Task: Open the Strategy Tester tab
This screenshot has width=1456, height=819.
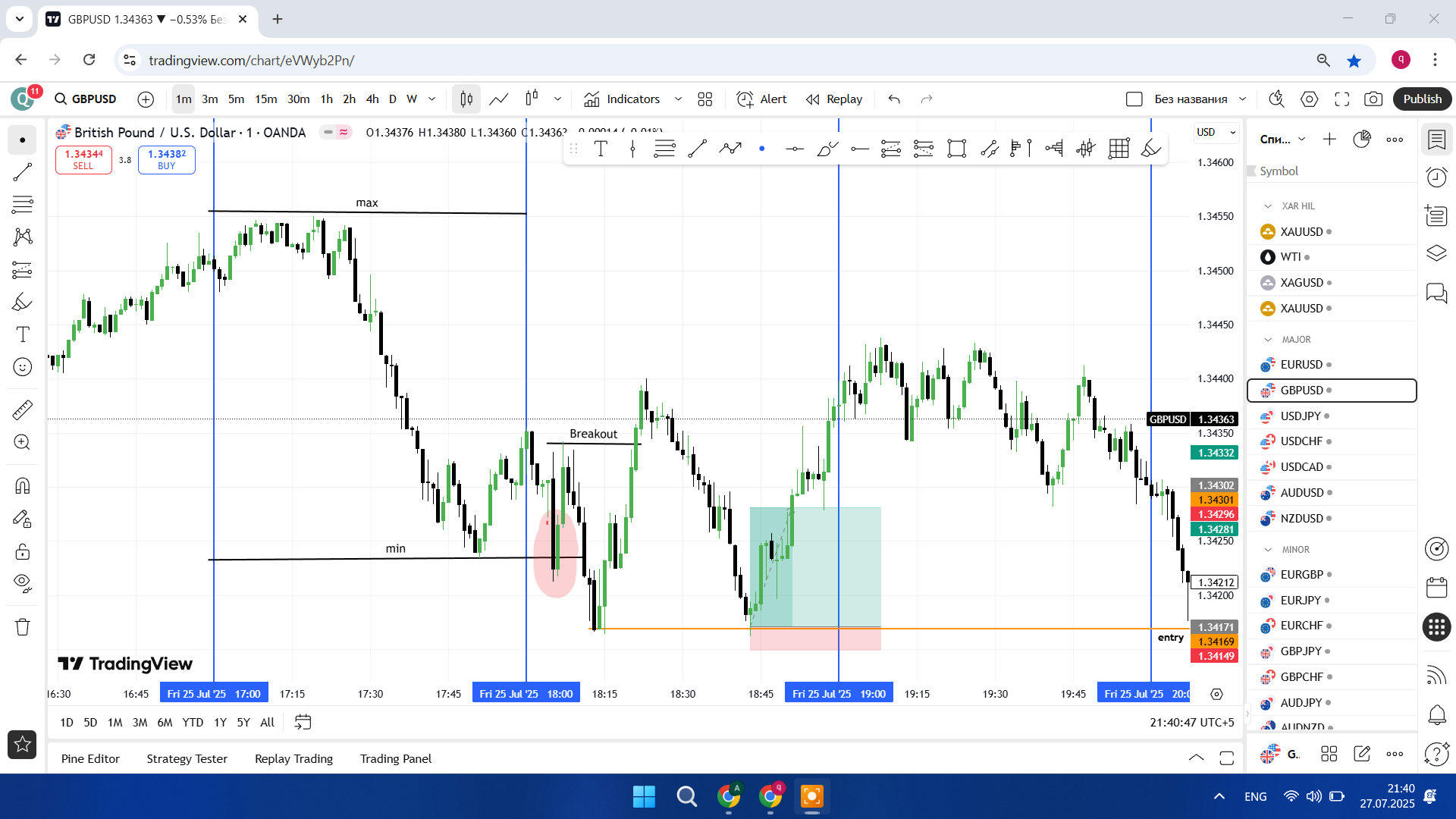Action: 187,758
